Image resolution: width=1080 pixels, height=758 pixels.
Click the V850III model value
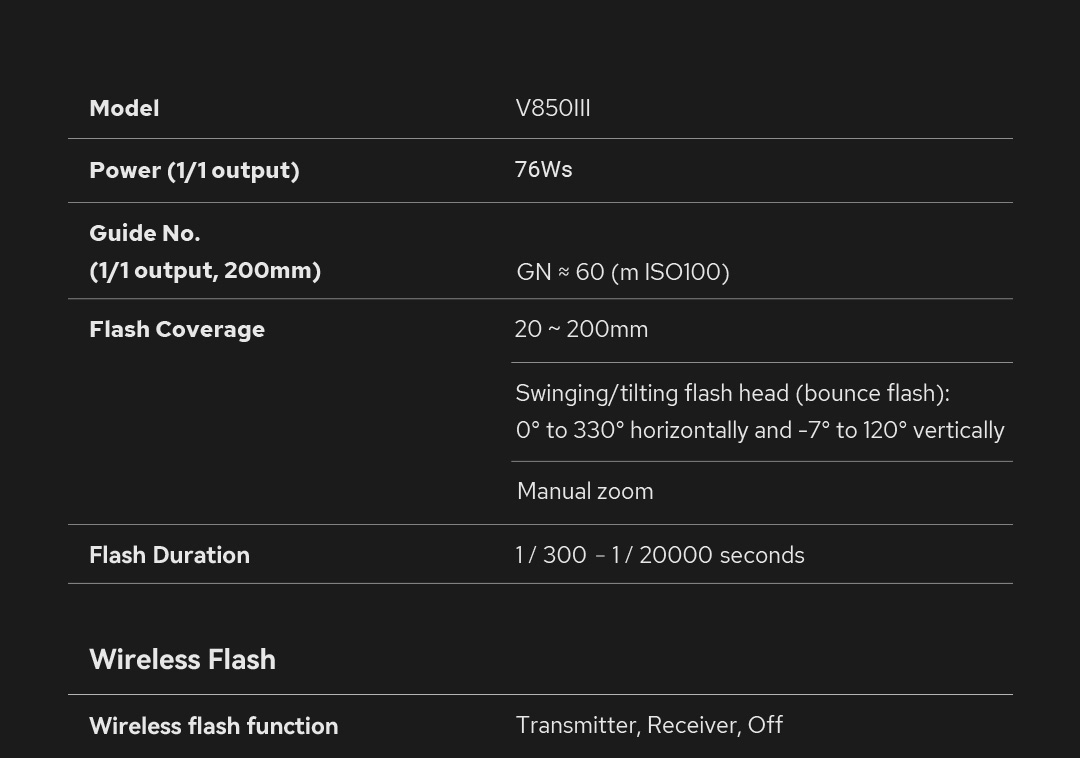pyautogui.click(x=553, y=108)
